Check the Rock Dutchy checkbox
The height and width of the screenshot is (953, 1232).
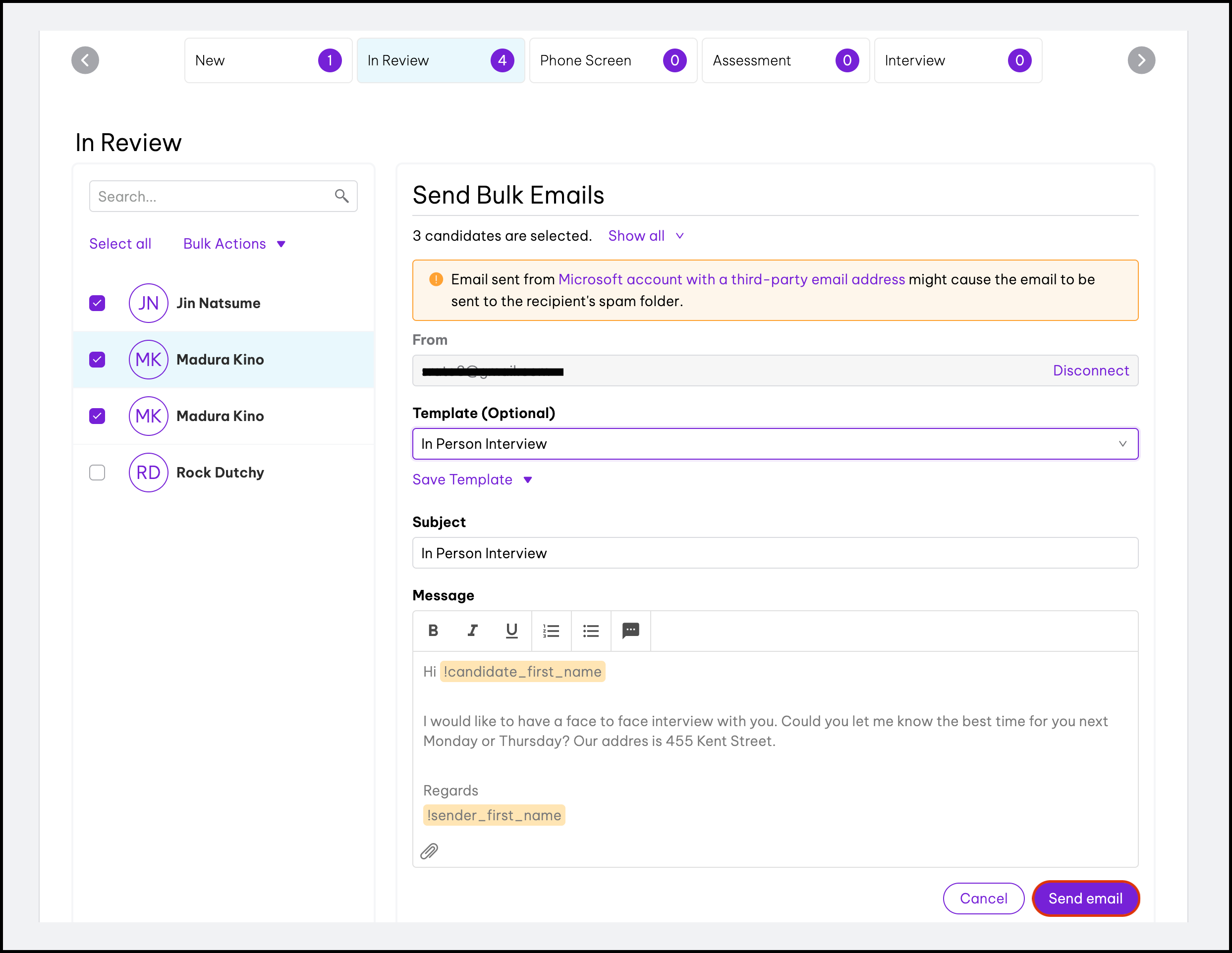click(x=97, y=473)
